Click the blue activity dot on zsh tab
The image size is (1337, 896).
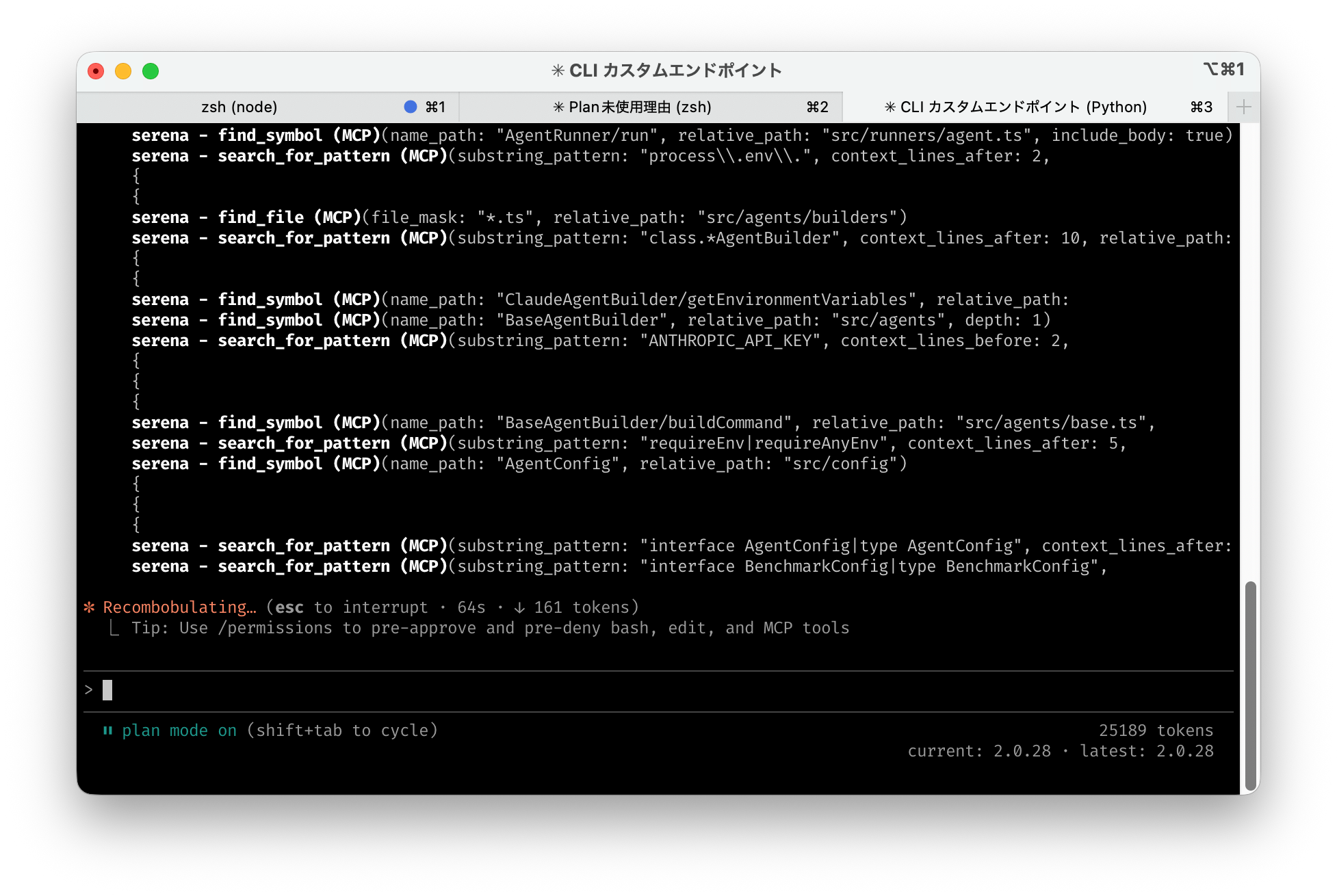pos(411,107)
